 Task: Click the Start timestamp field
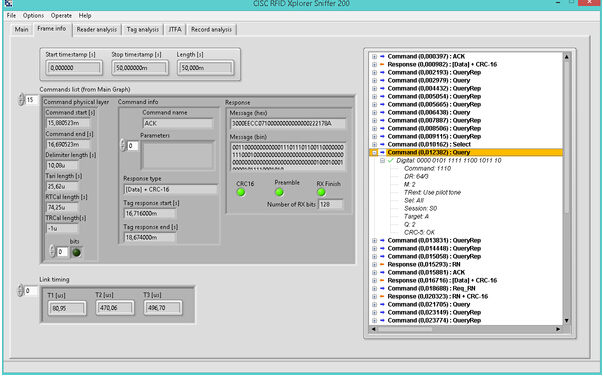click(x=73, y=68)
